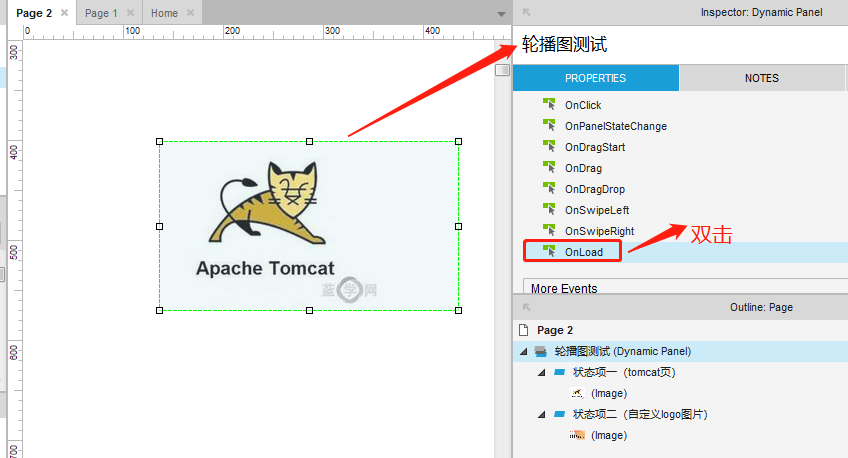Select the OnPanelStateChange event
This screenshot has width=848, height=458.
[x=615, y=126]
